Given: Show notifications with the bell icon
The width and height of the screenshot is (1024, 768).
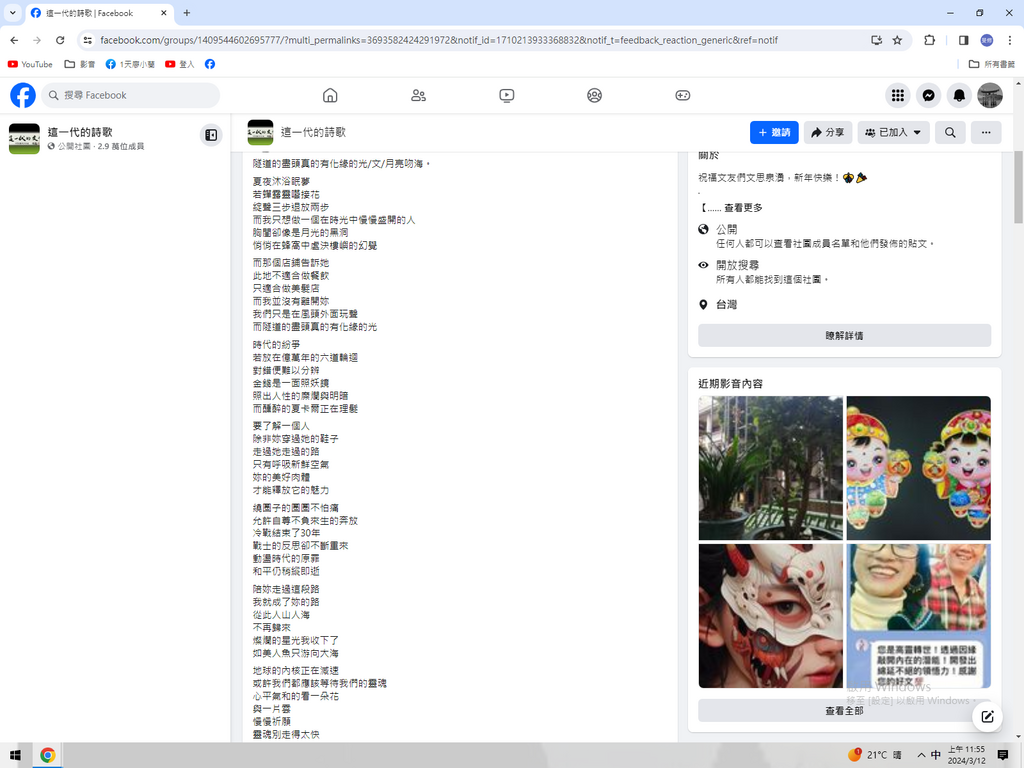Looking at the screenshot, I should pyautogui.click(x=959, y=95).
